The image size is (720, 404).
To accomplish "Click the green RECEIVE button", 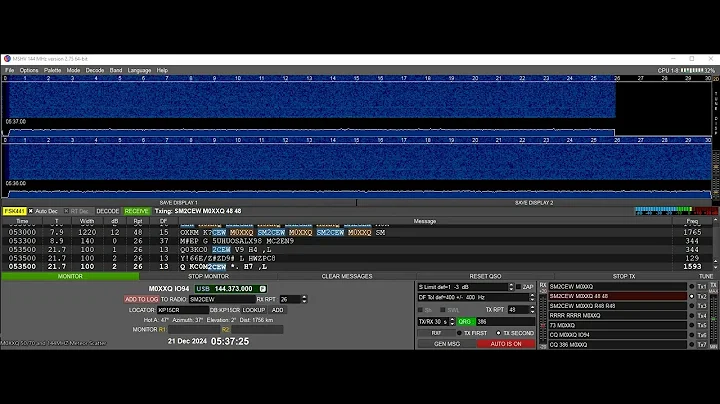I will pos(136,211).
